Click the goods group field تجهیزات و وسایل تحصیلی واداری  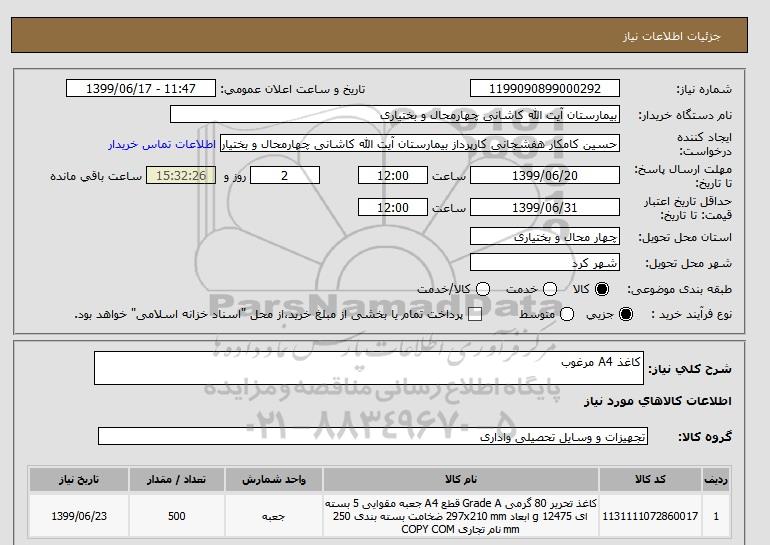373,436
